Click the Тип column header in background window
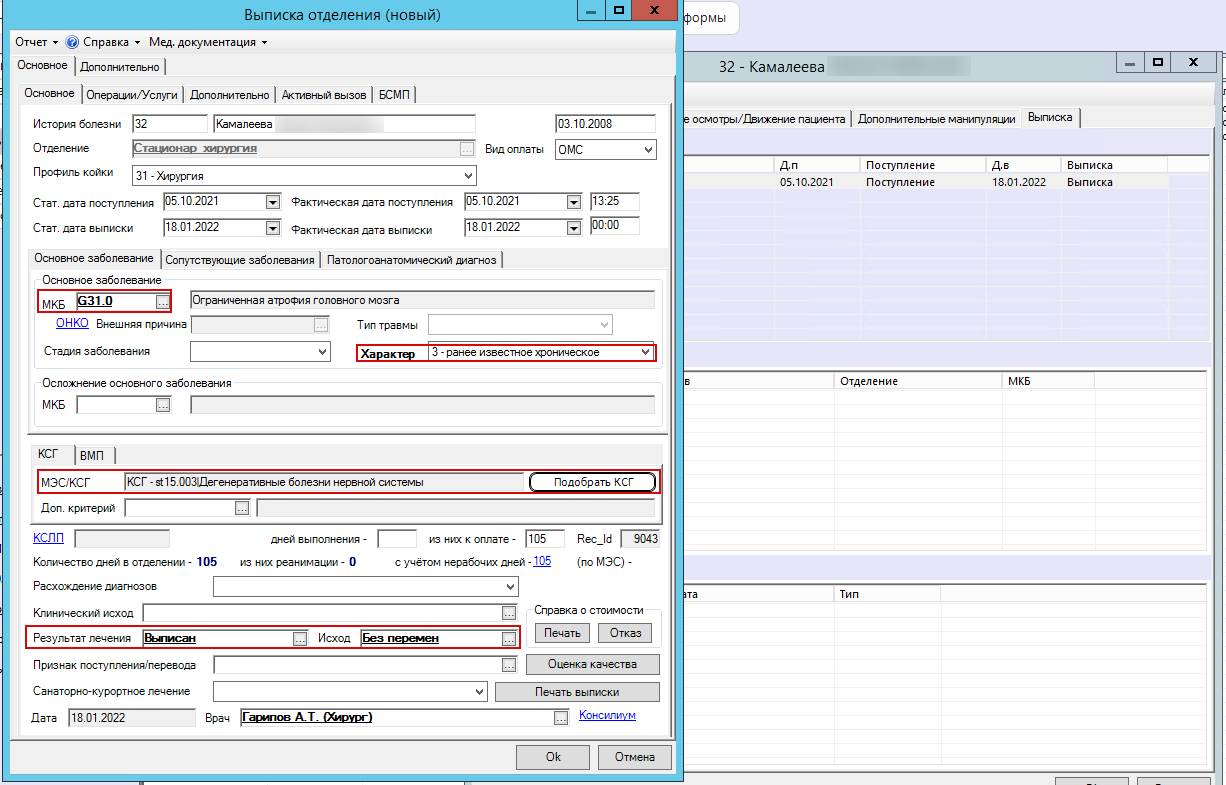Viewport: 1226px width, 785px height. [x=885, y=593]
